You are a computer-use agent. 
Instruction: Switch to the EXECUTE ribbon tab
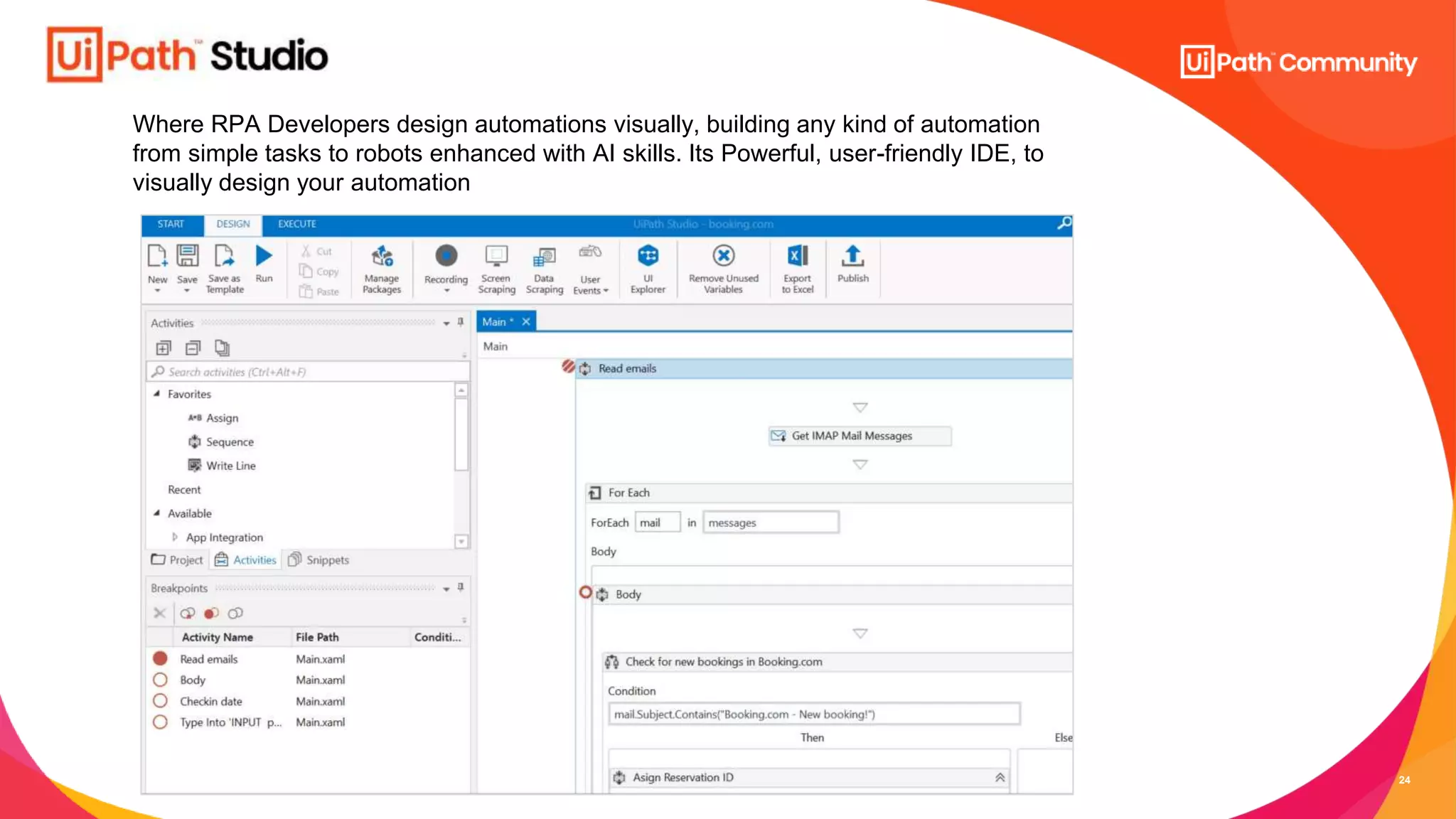(x=297, y=224)
